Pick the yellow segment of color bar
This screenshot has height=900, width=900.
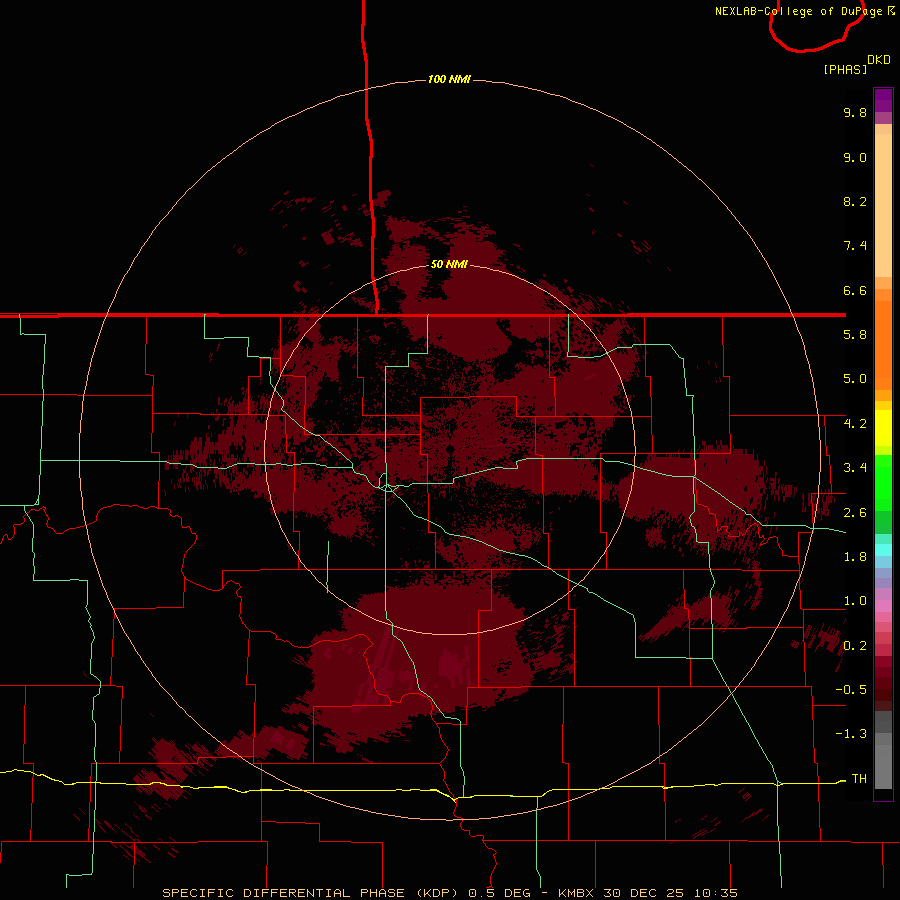coord(883,428)
